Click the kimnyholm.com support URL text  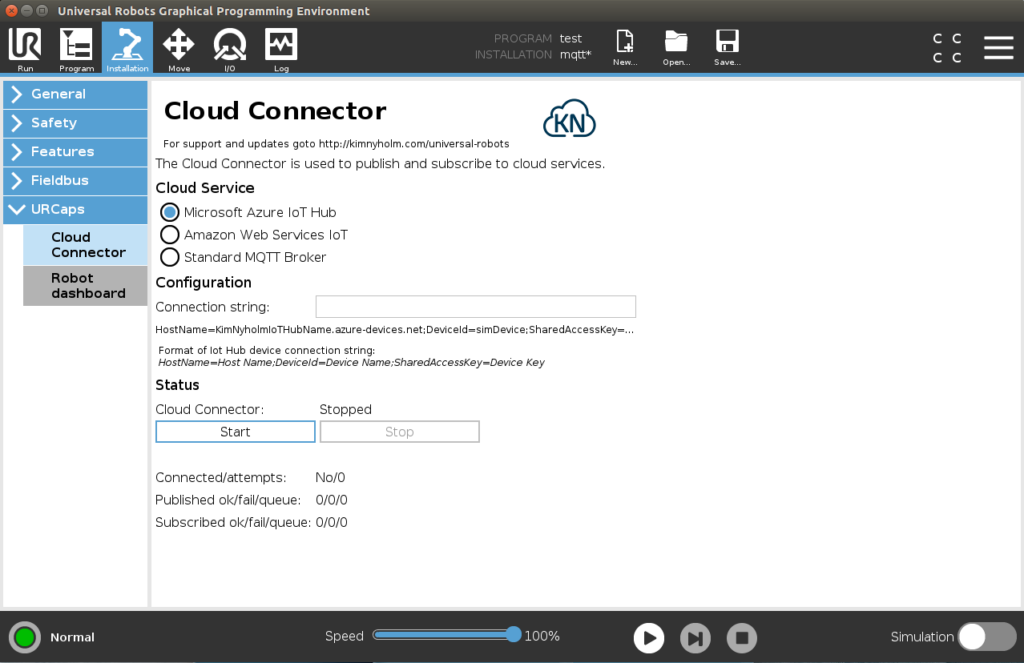coord(414,144)
